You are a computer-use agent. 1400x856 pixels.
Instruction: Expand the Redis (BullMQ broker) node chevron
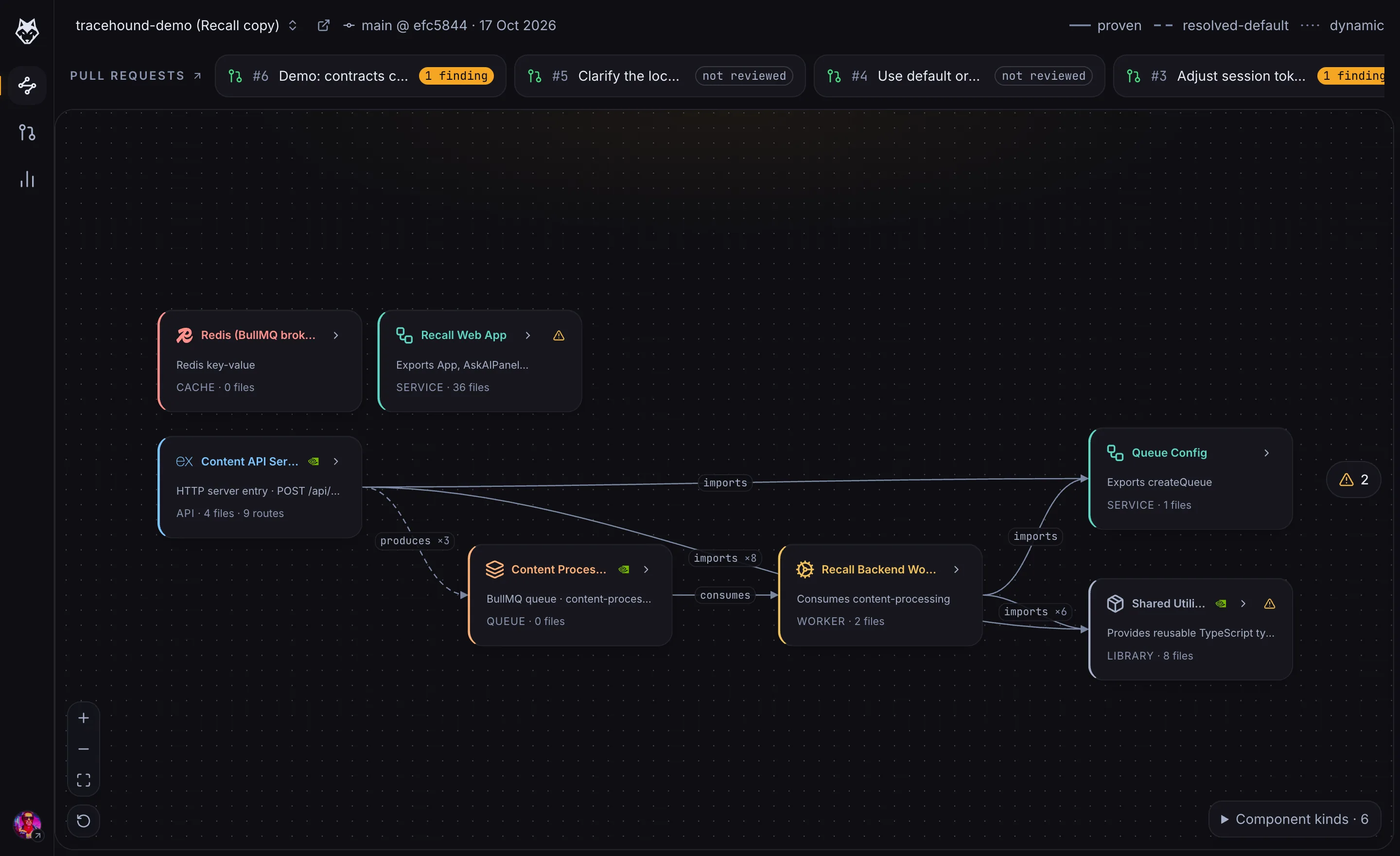[336, 336]
